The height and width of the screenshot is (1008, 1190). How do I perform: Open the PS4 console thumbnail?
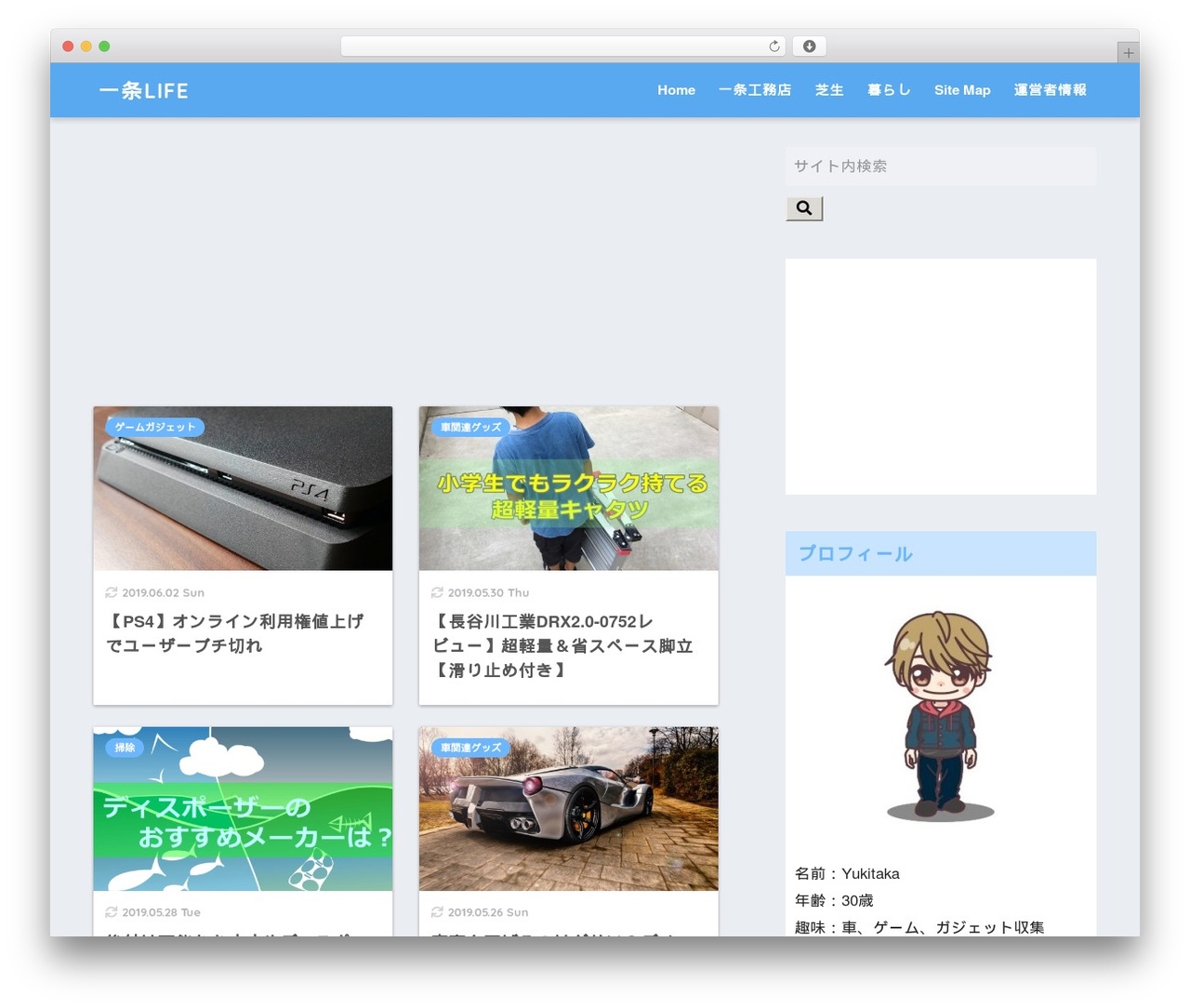click(243, 488)
